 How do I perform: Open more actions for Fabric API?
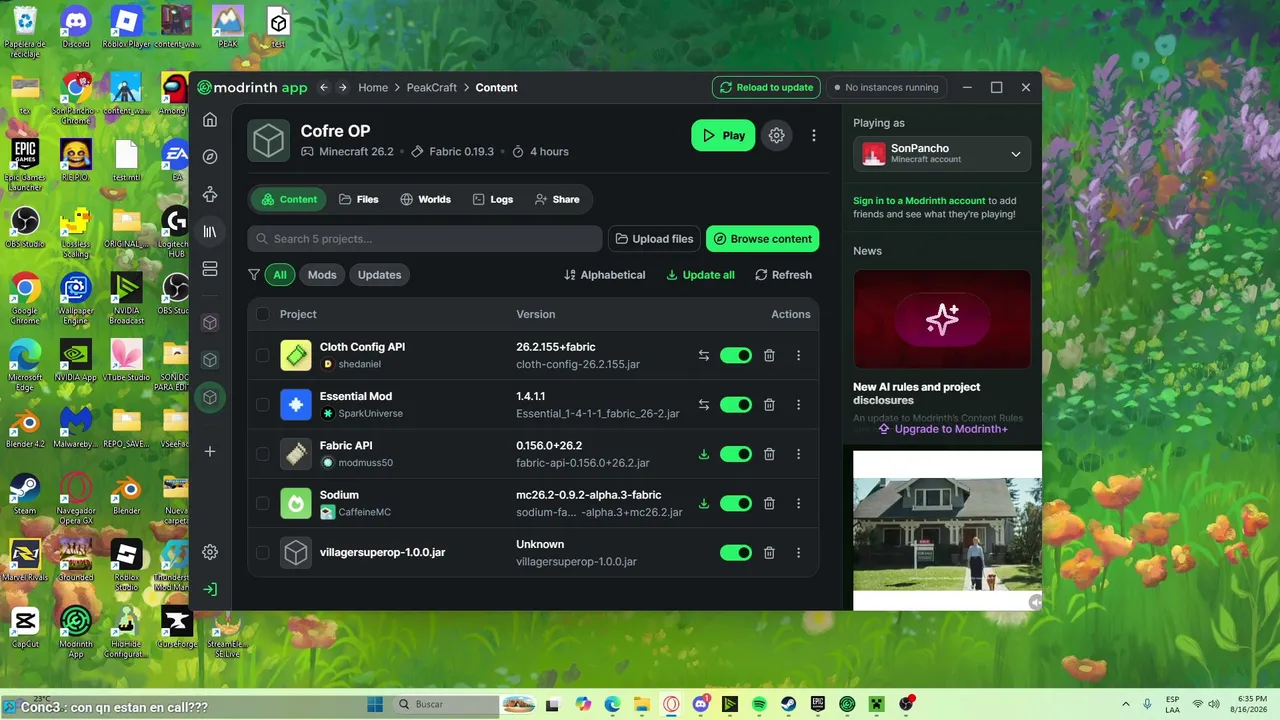(798, 454)
